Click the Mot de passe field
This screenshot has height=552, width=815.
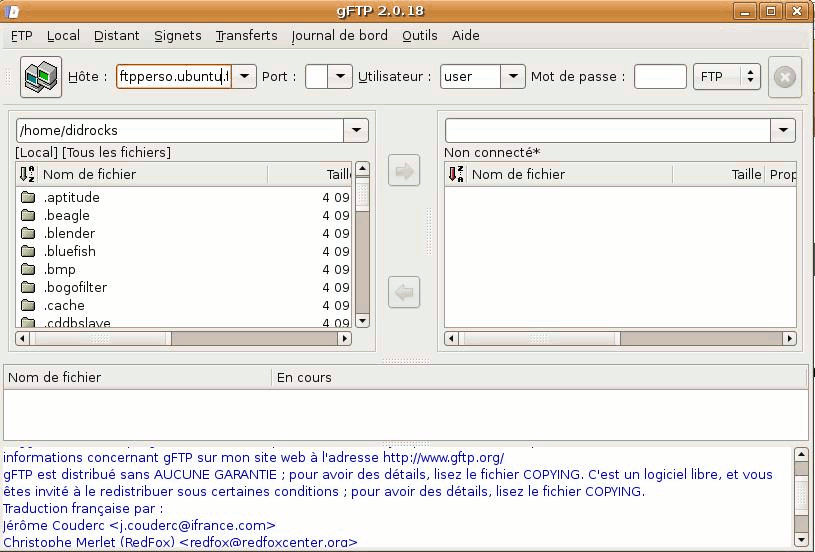(x=660, y=76)
